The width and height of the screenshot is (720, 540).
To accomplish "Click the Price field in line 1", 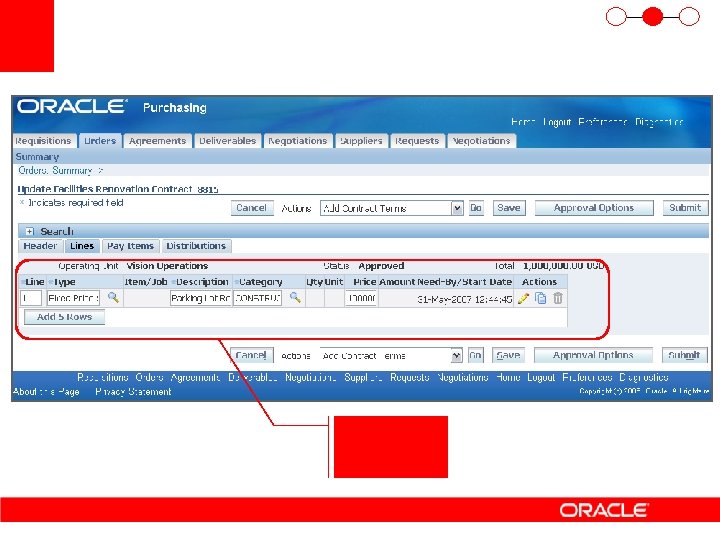I will [361, 298].
